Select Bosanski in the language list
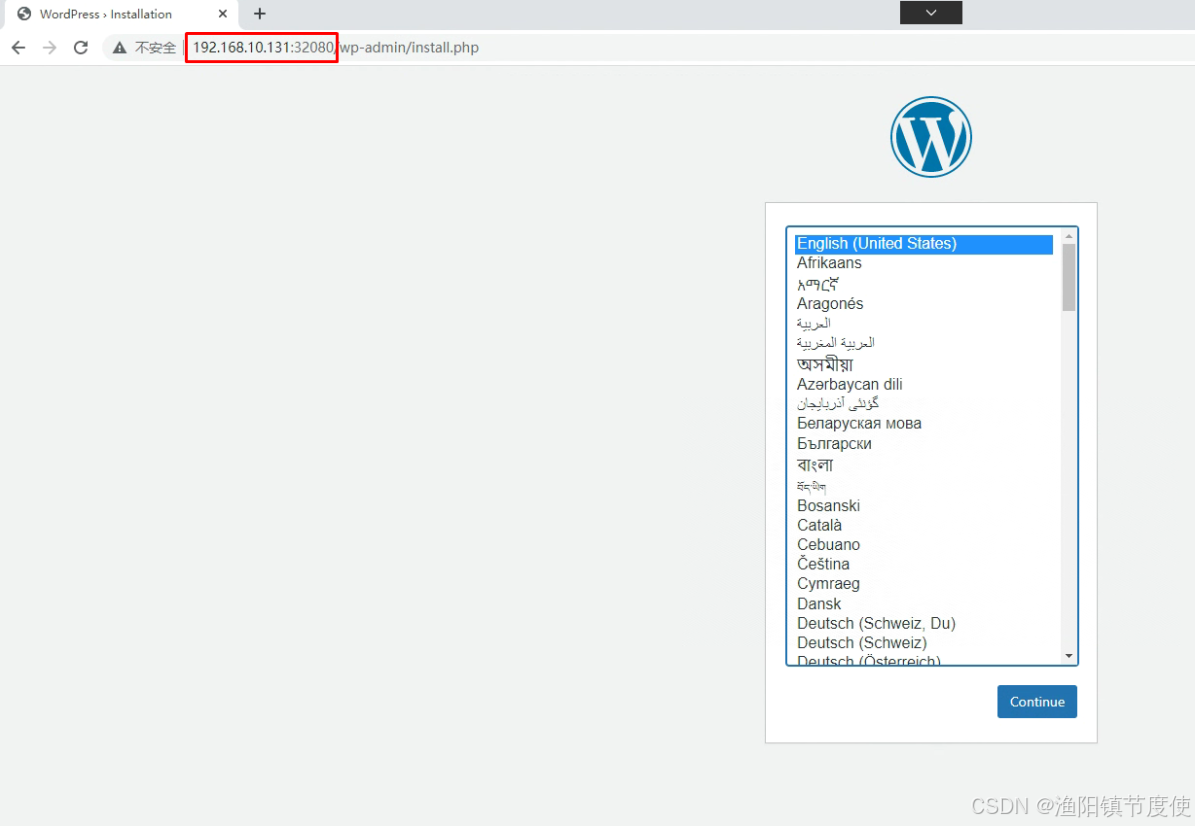 pos(924,506)
